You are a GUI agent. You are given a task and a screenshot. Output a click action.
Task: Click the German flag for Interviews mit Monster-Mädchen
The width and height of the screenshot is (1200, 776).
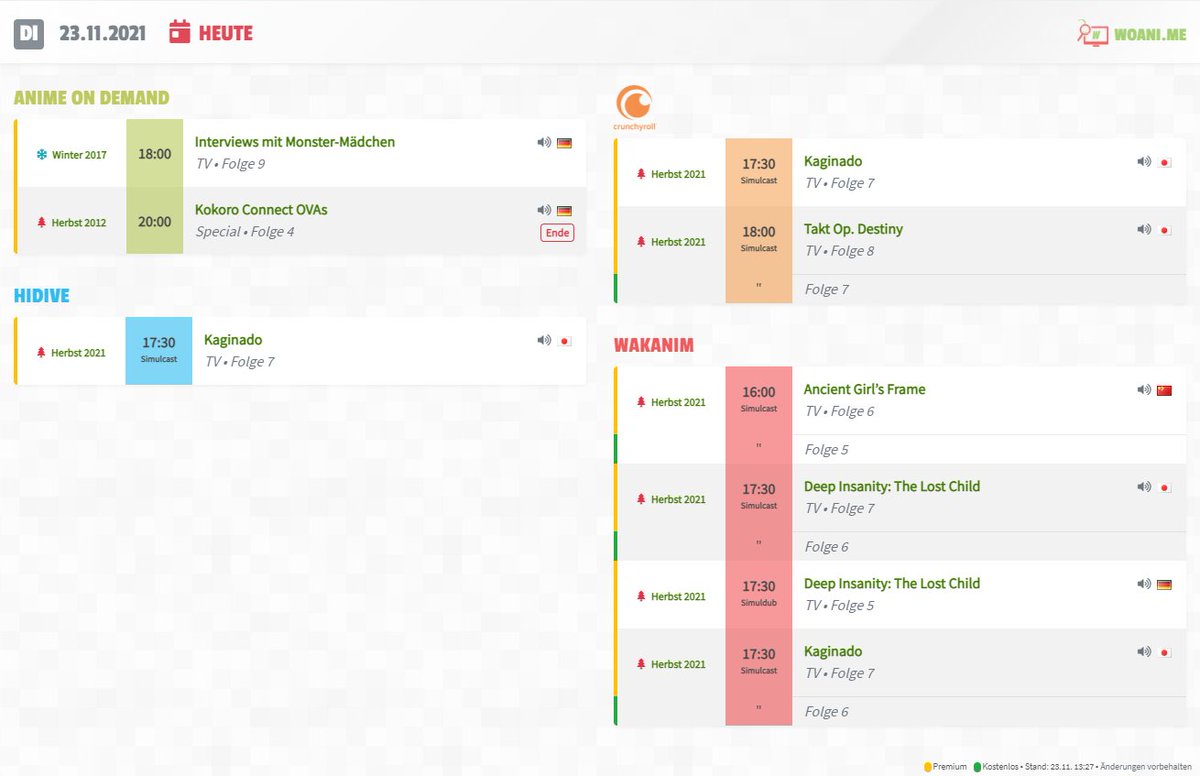[x=564, y=143]
